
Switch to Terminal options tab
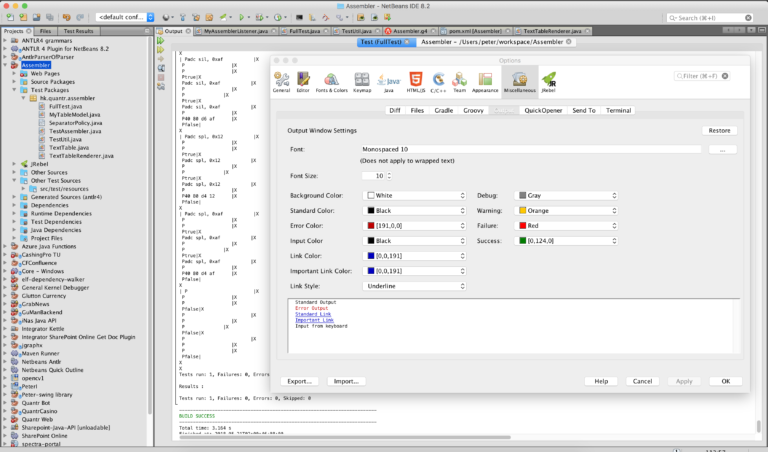618,110
